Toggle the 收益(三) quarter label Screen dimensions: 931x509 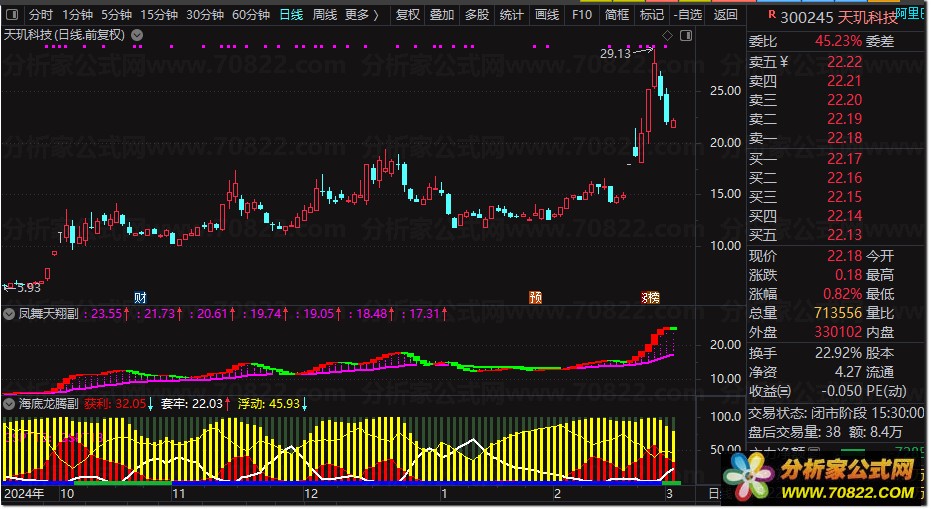click(x=770, y=391)
